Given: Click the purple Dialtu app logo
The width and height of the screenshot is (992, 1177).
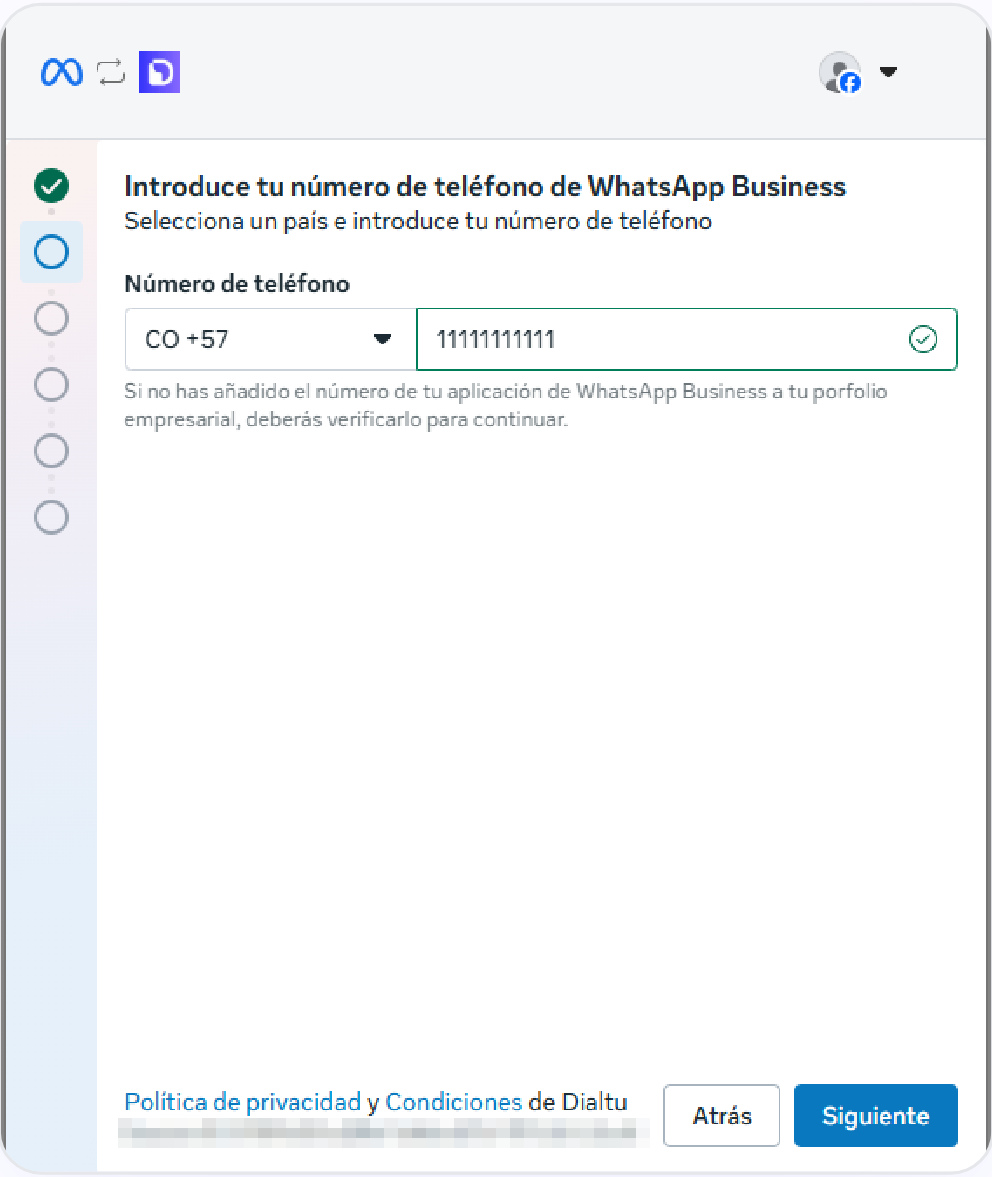Looking at the screenshot, I should 159,72.
